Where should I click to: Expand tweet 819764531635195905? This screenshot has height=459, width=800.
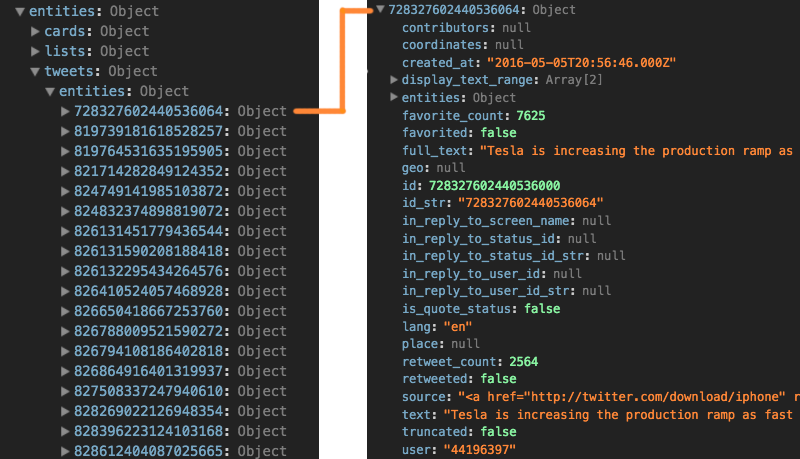[65, 151]
